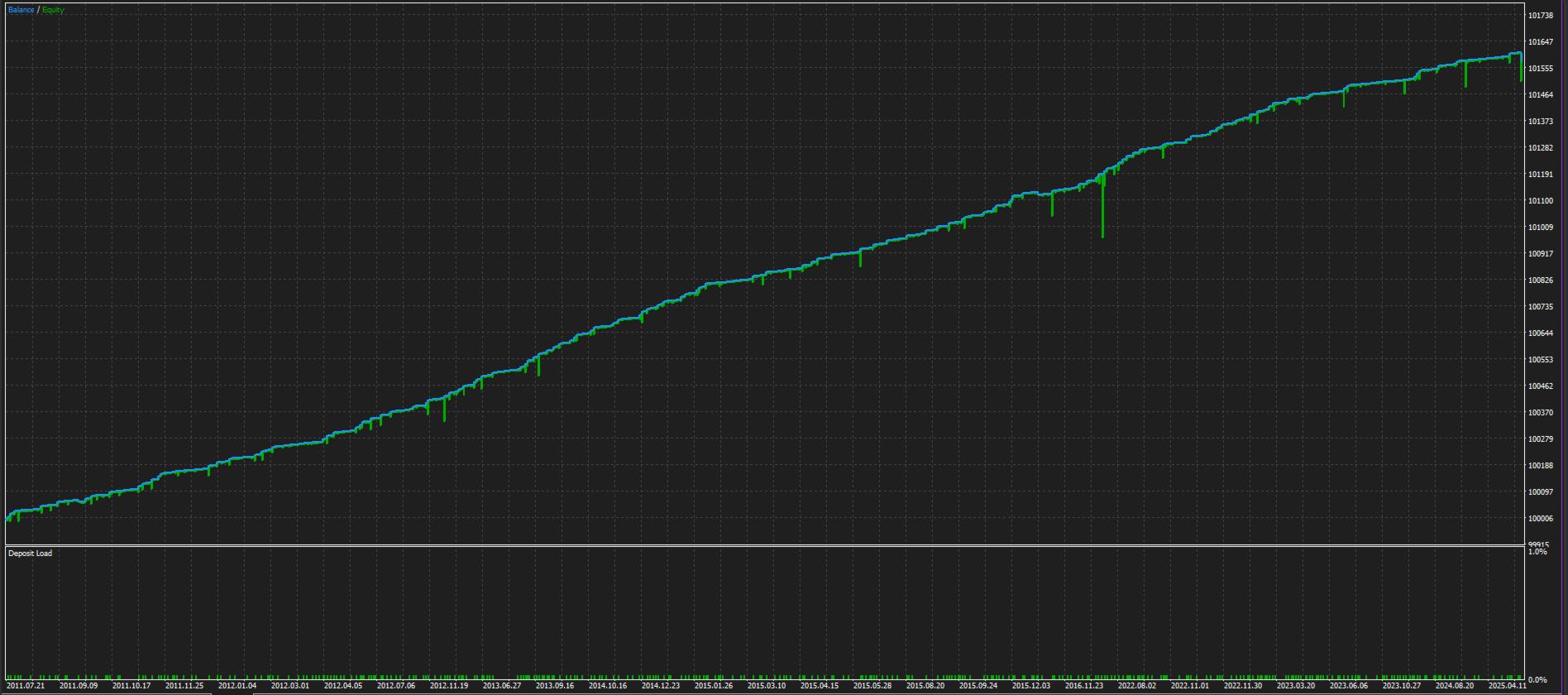
Task: Pick the 2012.11.19 date label
Action: pos(449,686)
